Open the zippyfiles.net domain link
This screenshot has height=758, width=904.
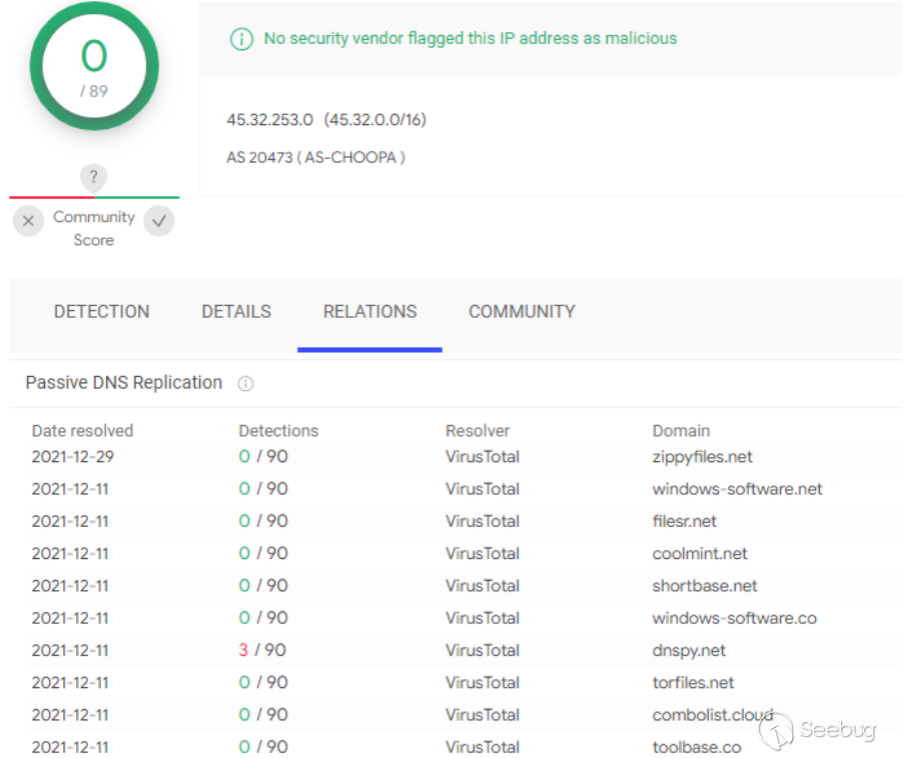coord(702,457)
